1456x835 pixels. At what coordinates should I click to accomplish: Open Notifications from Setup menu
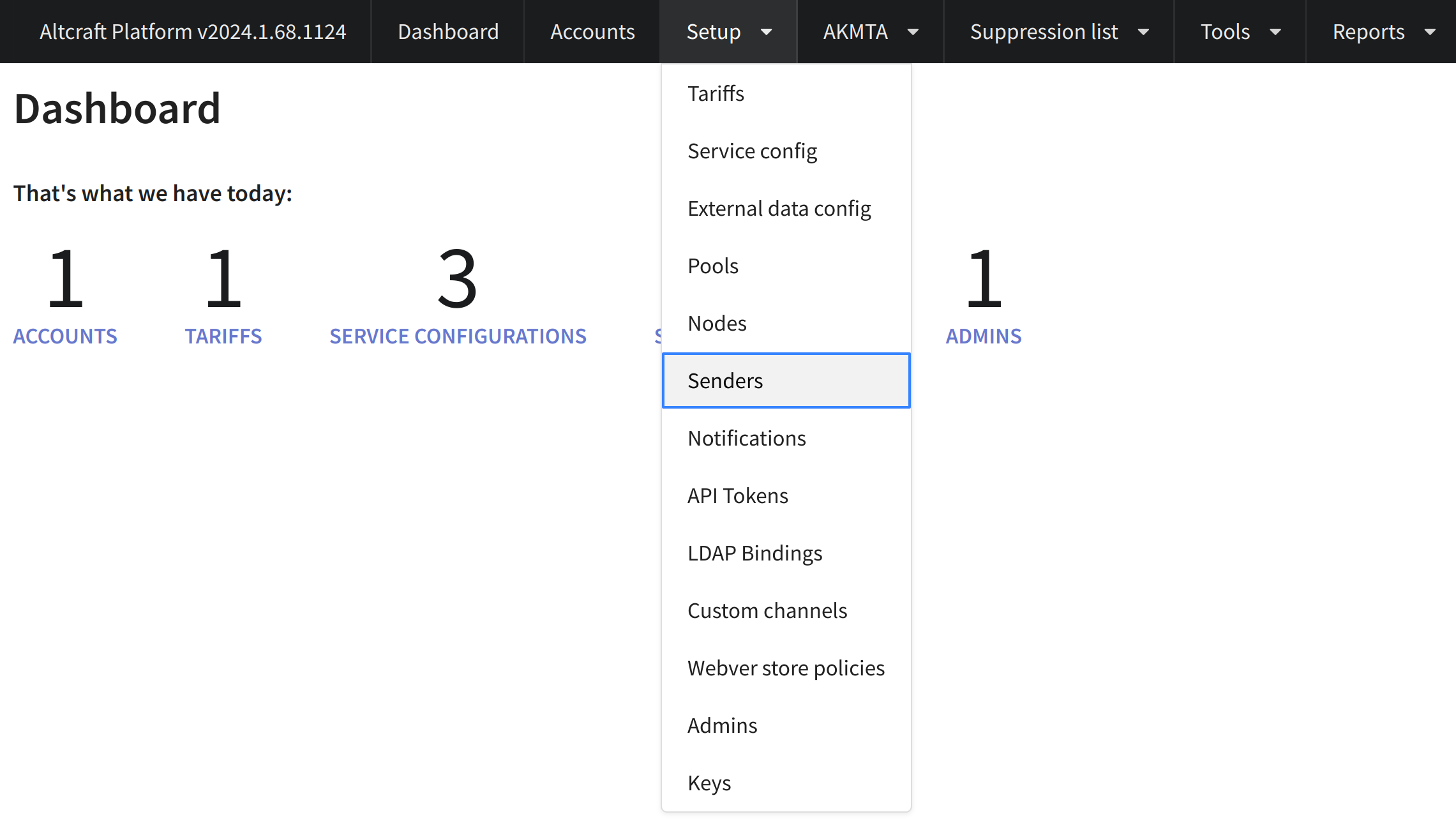point(786,438)
